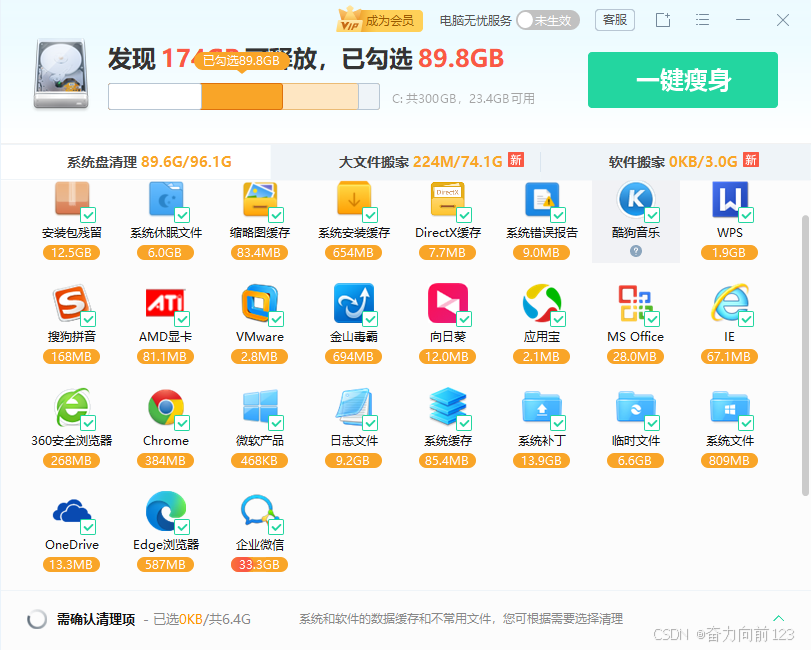The height and width of the screenshot is (650, 811).
Task: Click the 系统补丁 folder icon
Action: coord(542,408)
